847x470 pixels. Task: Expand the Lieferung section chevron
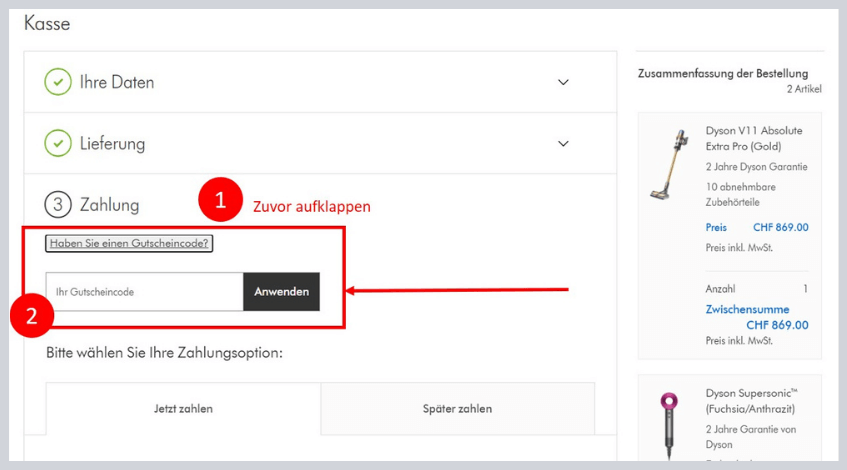coord(563,144)
